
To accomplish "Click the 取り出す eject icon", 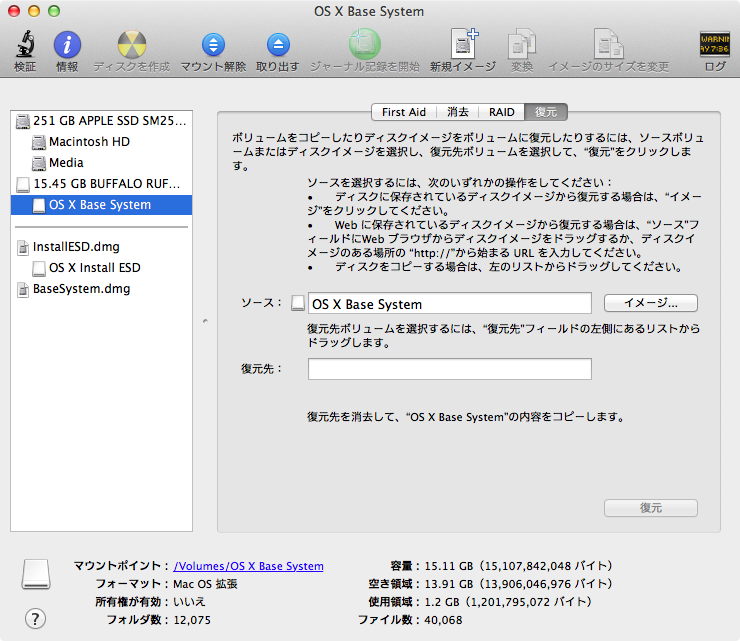I will point(278,45).
